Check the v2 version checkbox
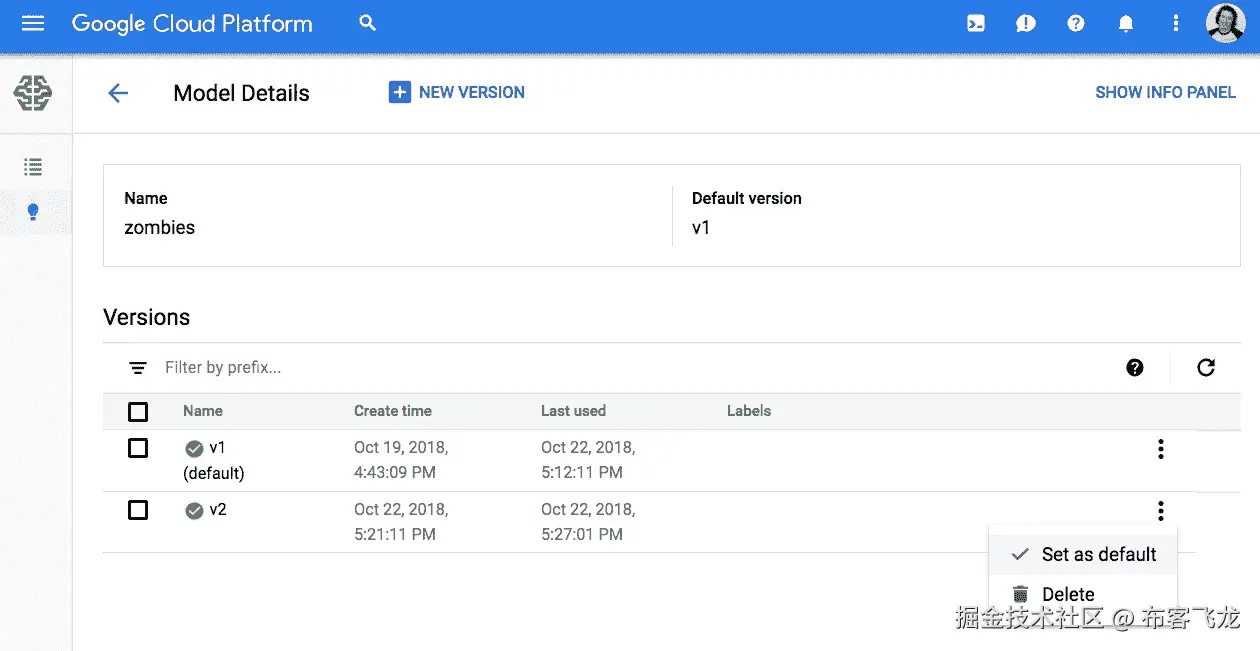Viewport: 1260px width, 651px height. click(138, 510)
